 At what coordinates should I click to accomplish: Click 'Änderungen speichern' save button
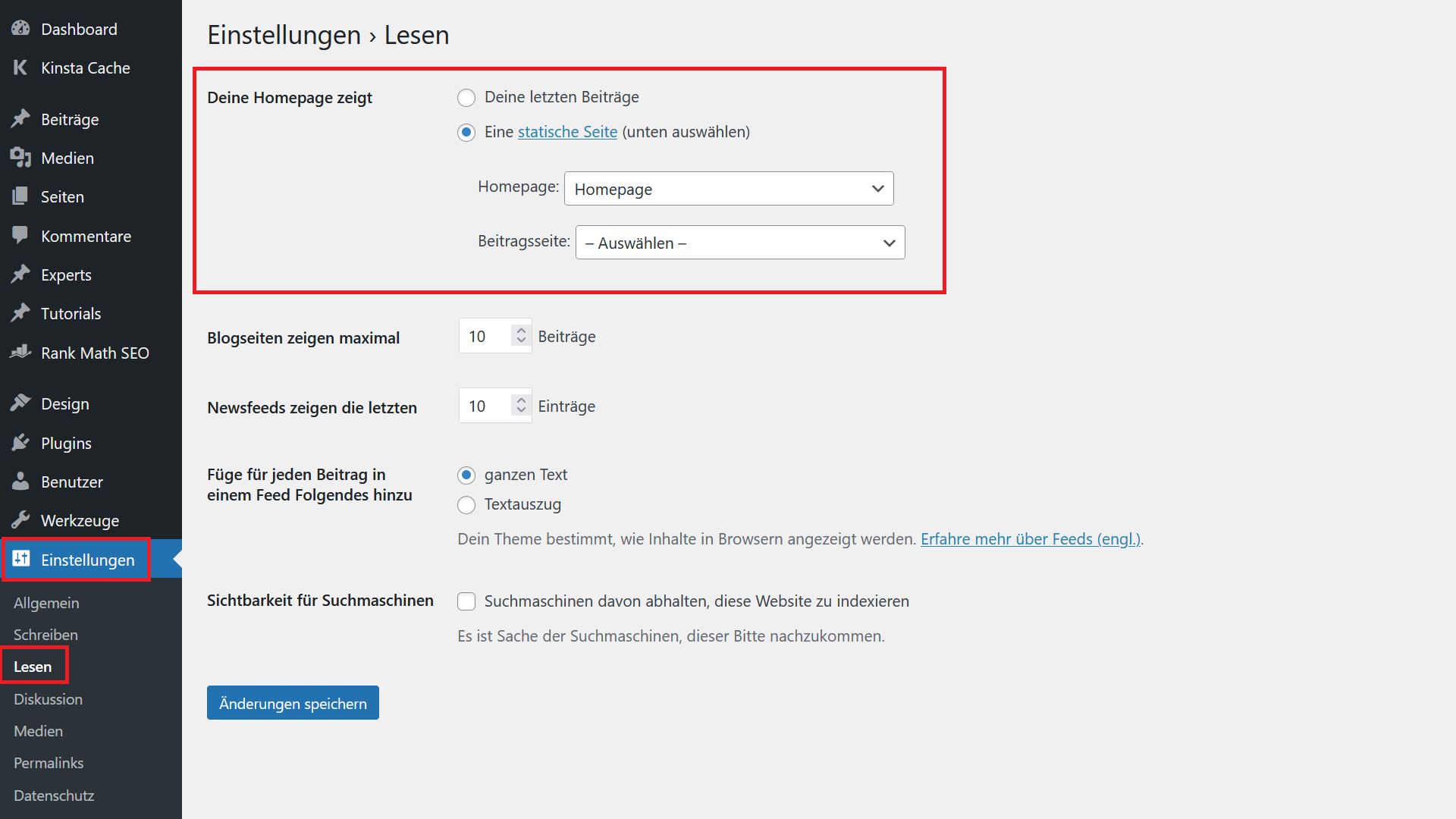(293, 702)
